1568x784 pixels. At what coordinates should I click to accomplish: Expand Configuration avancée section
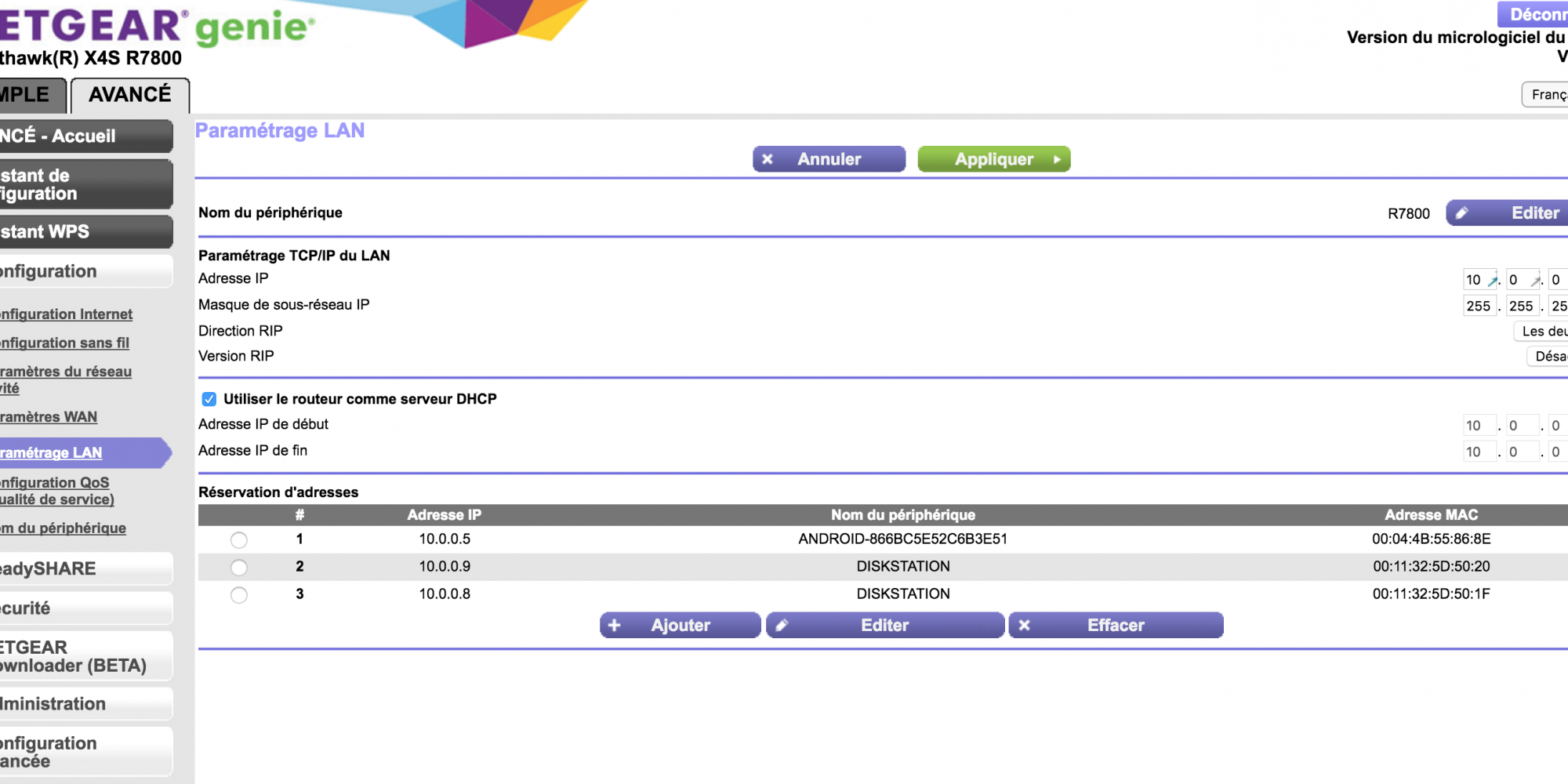point(85,752)
